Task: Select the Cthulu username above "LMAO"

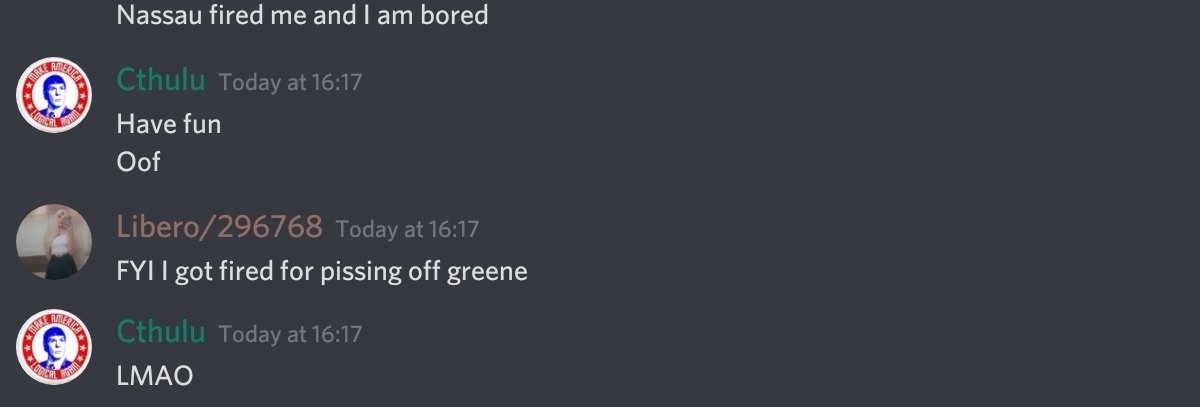Action: click(x=161, y=332)
